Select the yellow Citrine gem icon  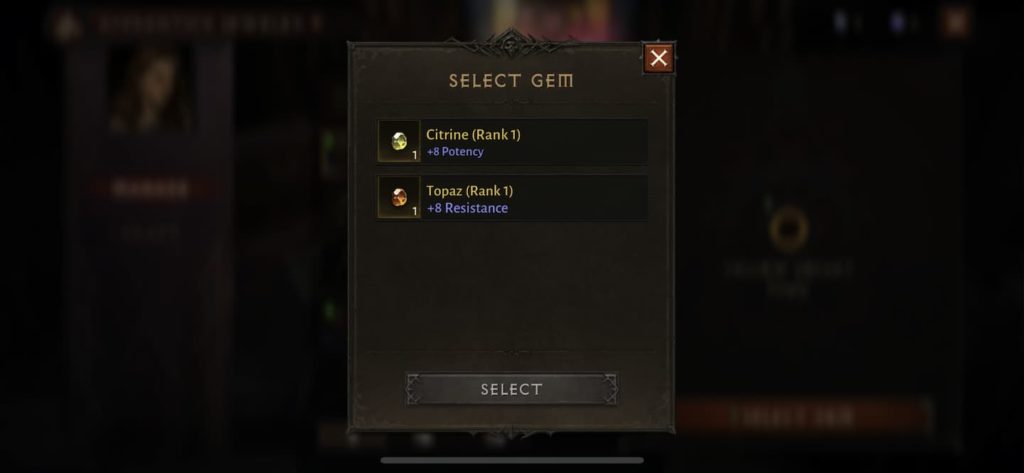[398, 141]
